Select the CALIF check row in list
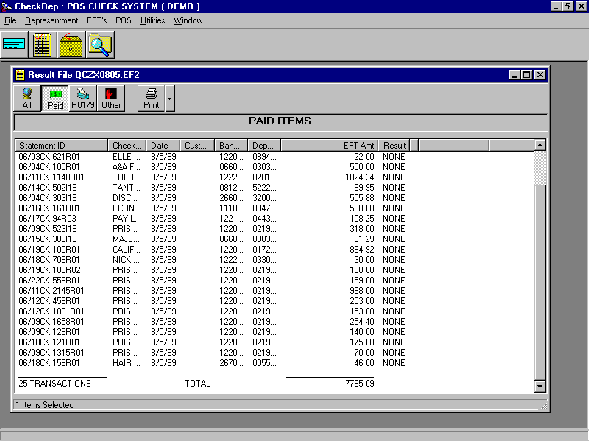Image resolution: width=589 pixels, height=442 pixels. click(x=212, y=250)
